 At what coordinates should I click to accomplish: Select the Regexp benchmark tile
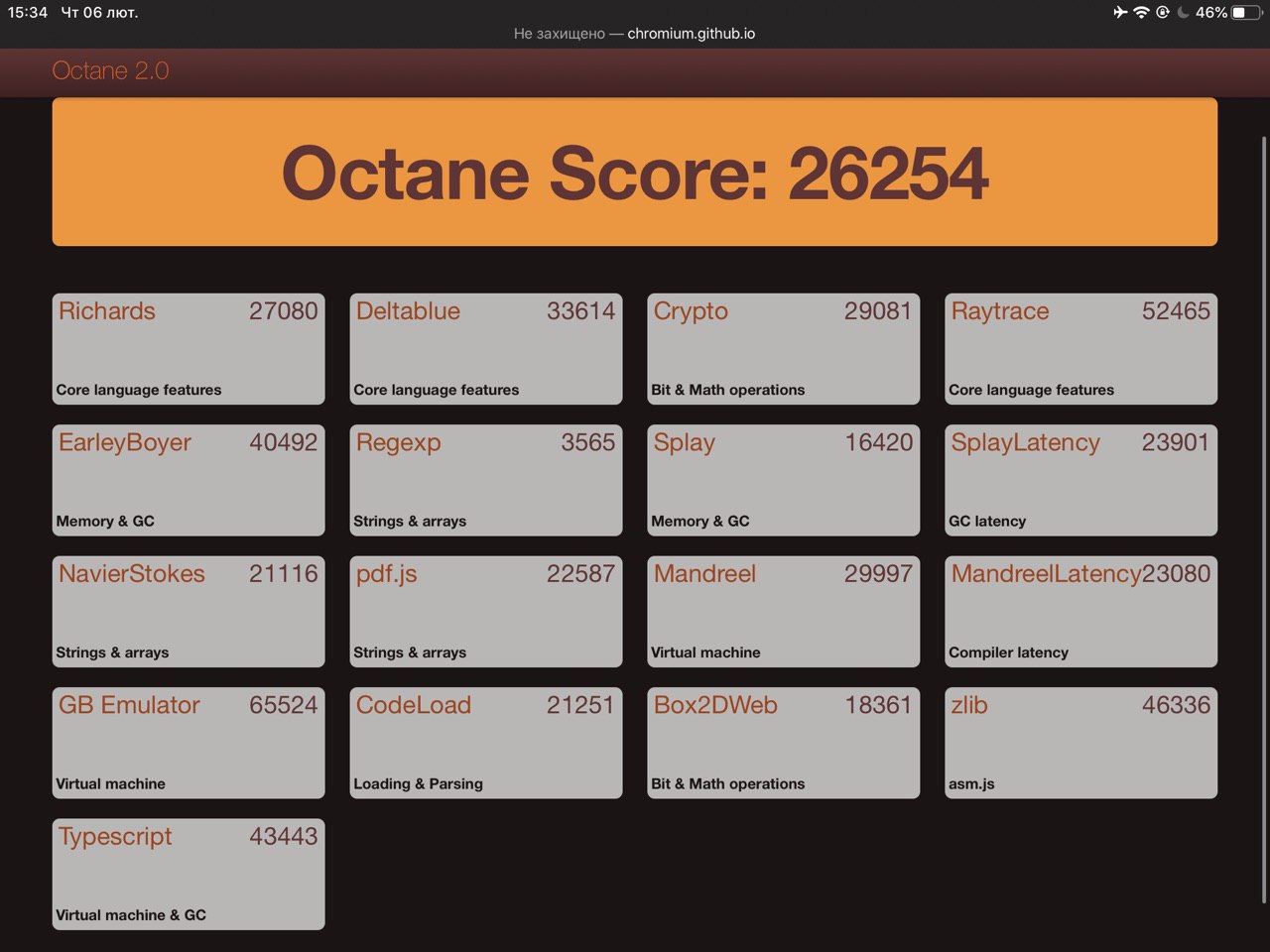pyautogui.click(x=486, y=480)
